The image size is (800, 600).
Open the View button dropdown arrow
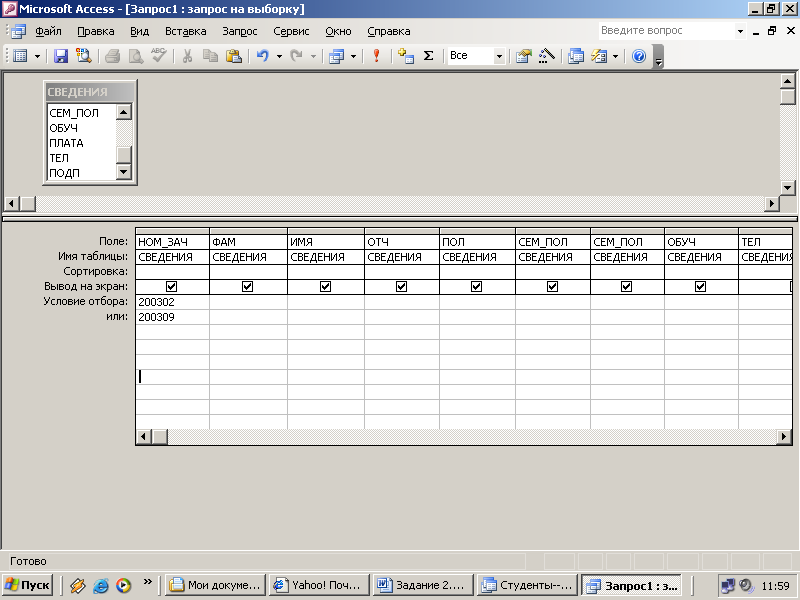point(37,56)
